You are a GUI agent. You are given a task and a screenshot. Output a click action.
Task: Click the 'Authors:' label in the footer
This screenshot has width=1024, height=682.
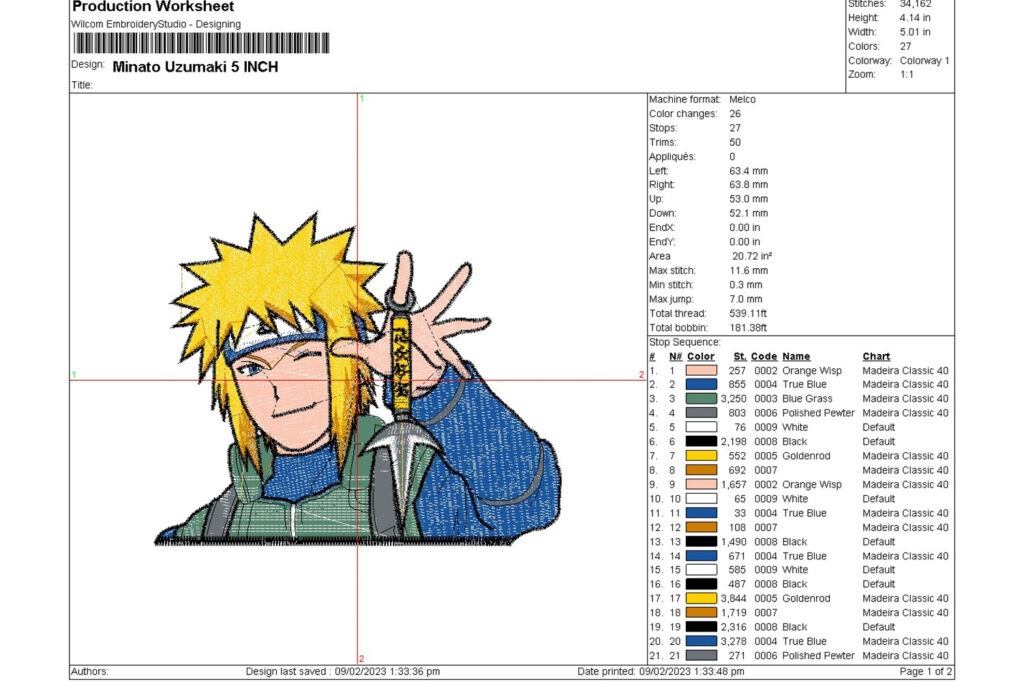pos(89,672)
